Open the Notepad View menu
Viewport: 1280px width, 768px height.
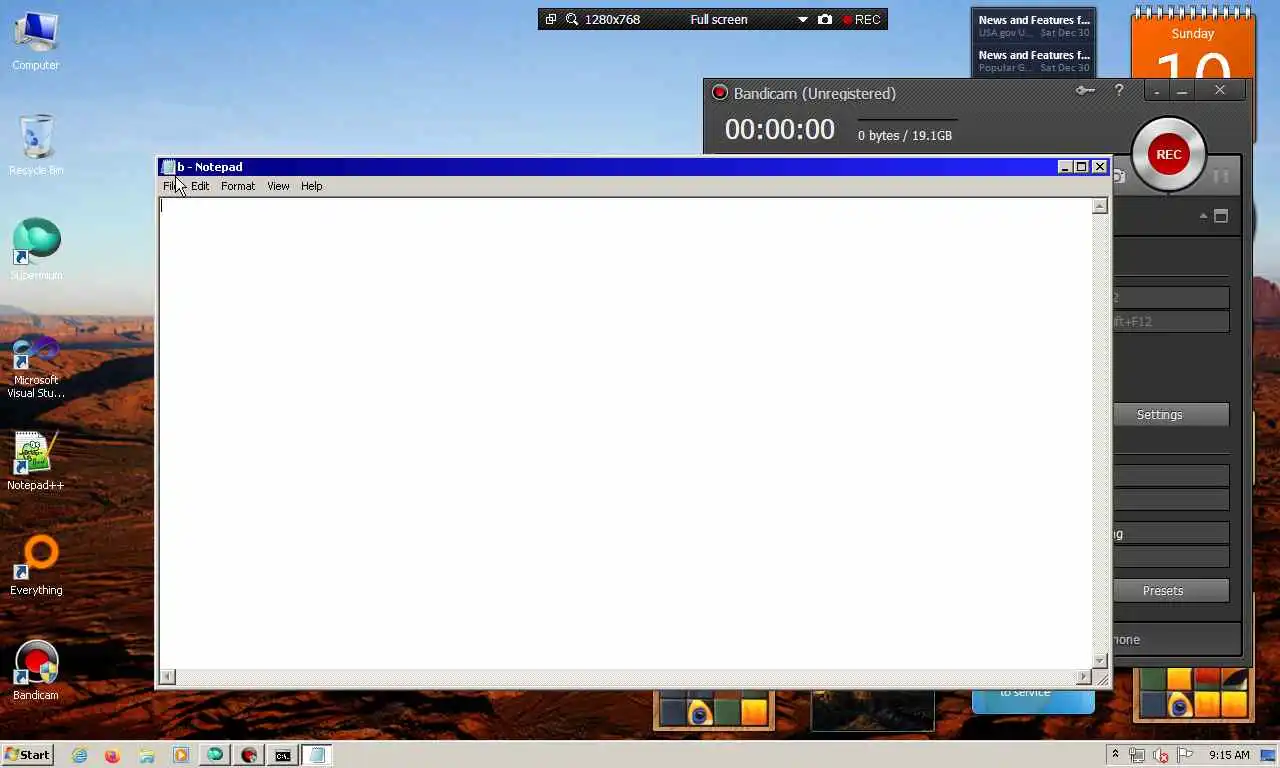[x=278, y=186]
